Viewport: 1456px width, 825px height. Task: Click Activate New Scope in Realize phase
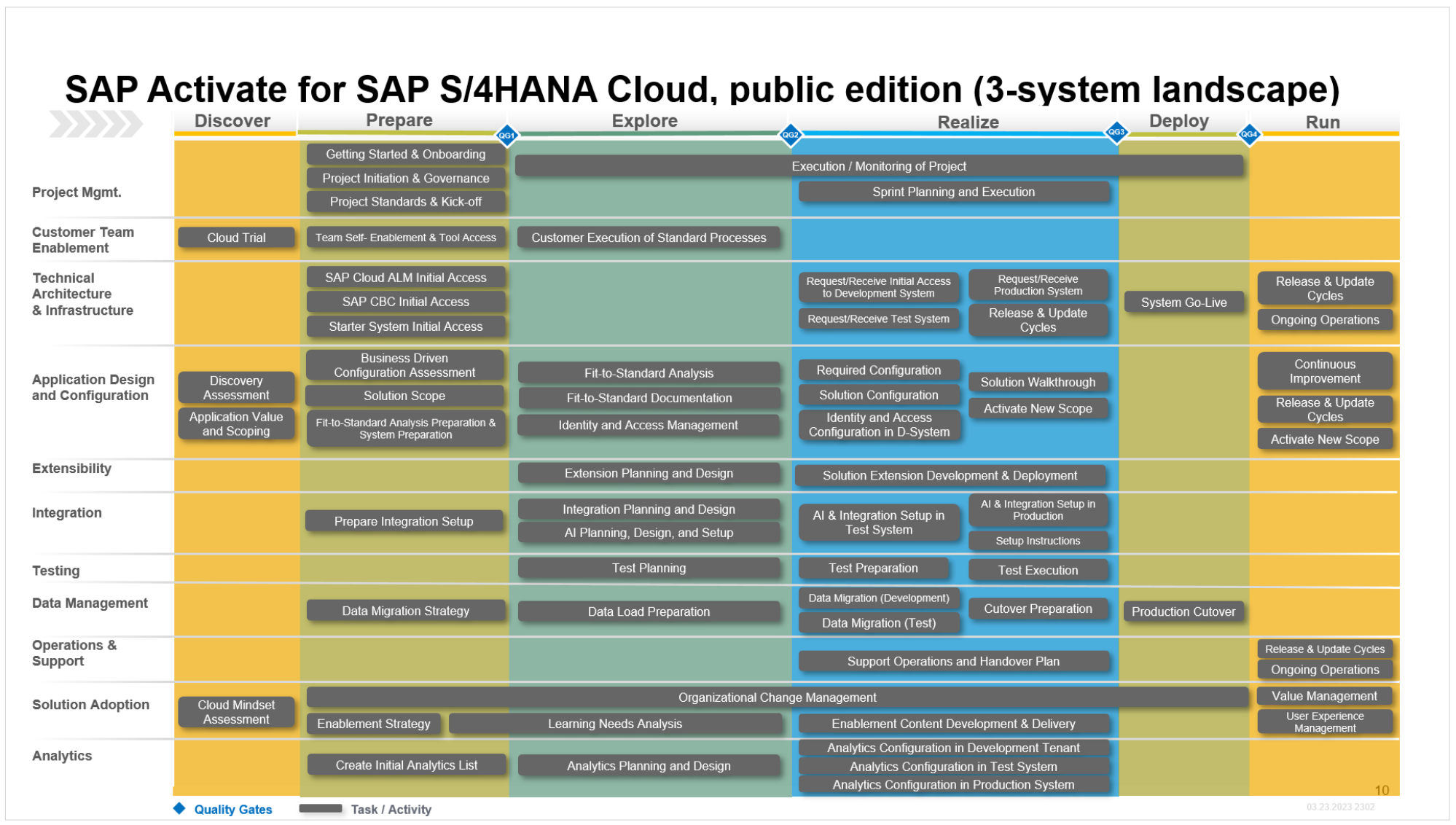coord(1038,409)
